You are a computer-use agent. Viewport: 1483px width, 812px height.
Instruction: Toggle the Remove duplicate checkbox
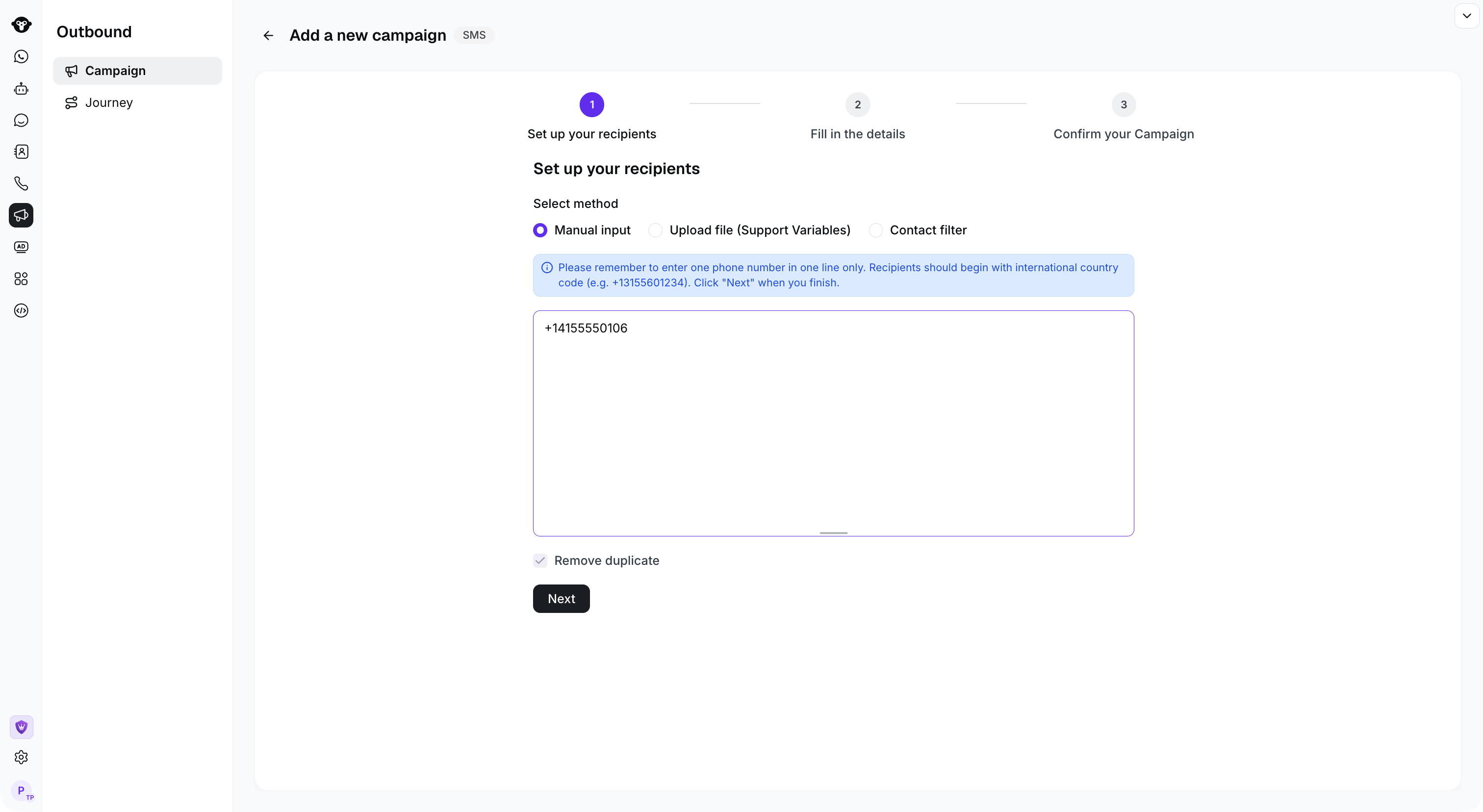click(x=540, y=560)
